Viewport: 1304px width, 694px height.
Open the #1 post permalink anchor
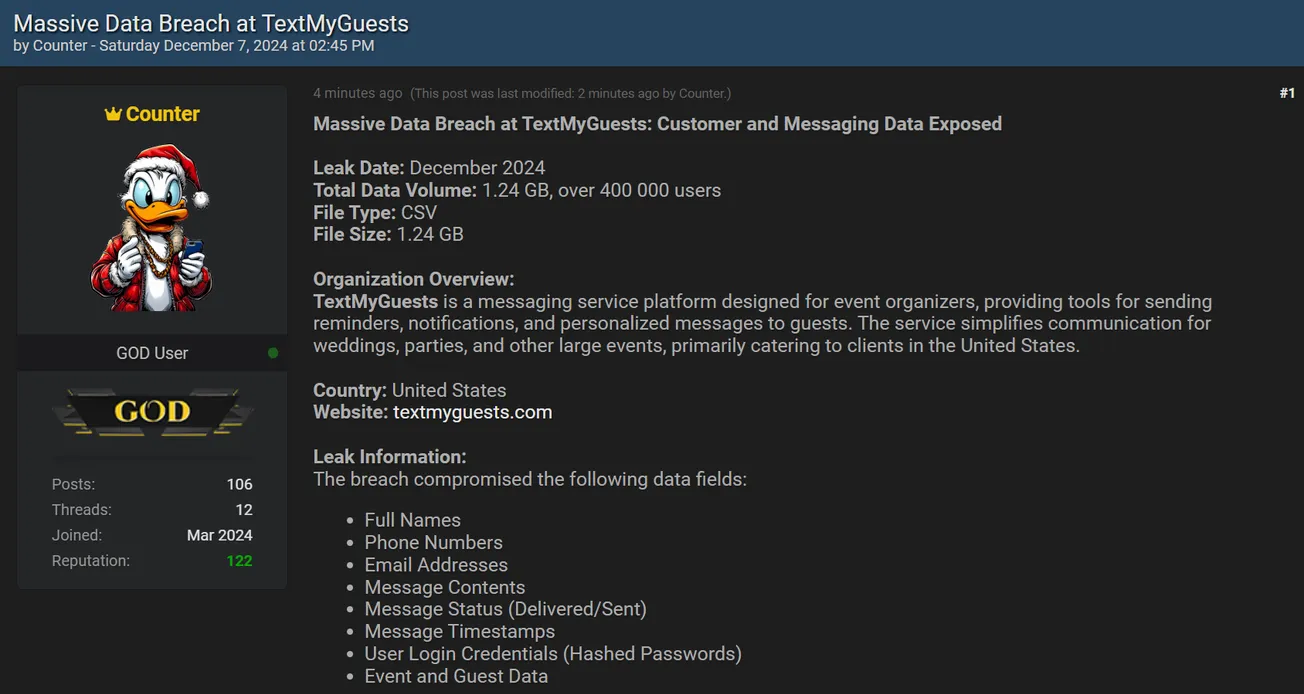(x=1286, y=92)
